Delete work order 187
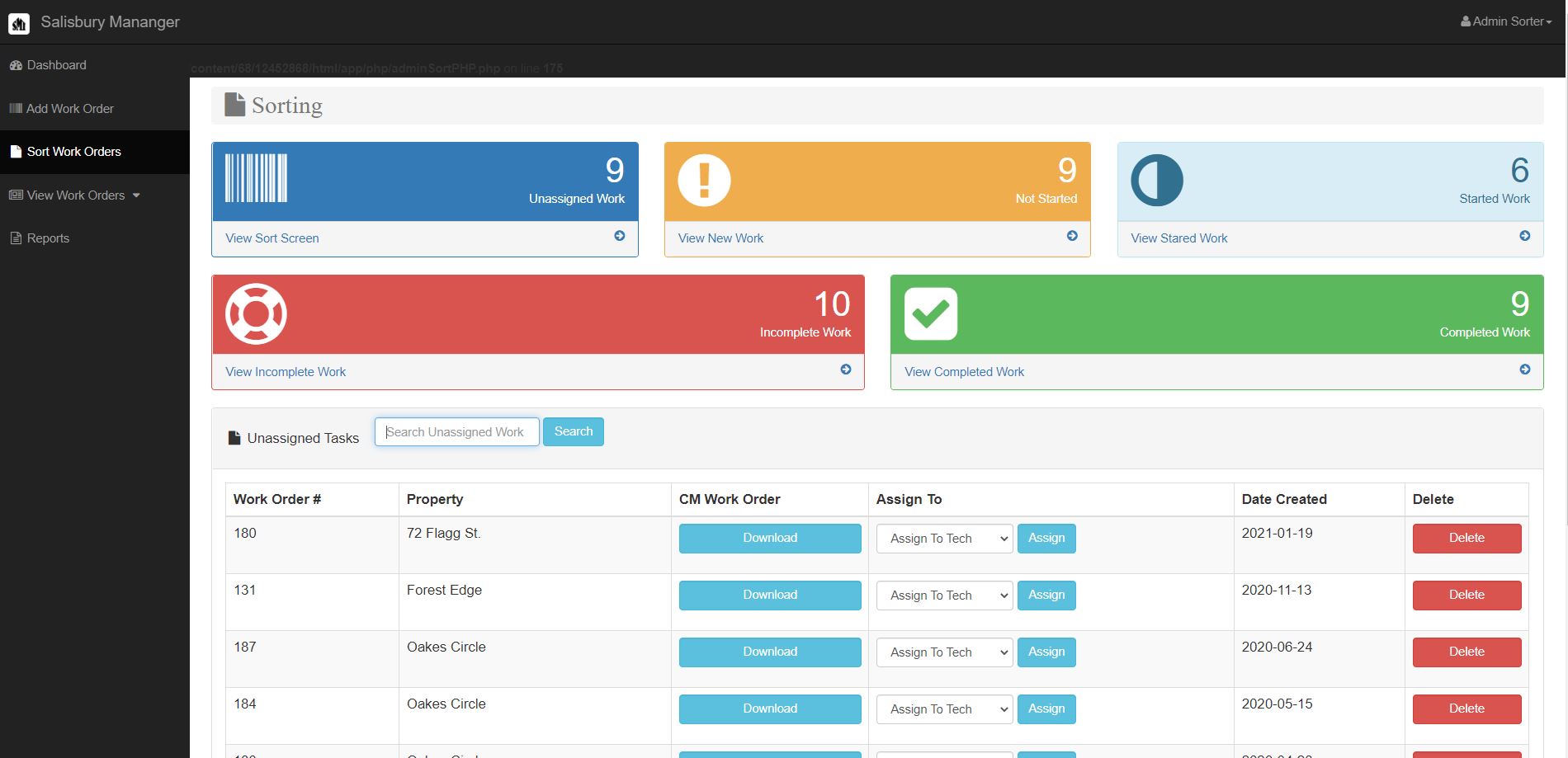This screenshot has width=1568, height=758. click(x=1466, y=652)
